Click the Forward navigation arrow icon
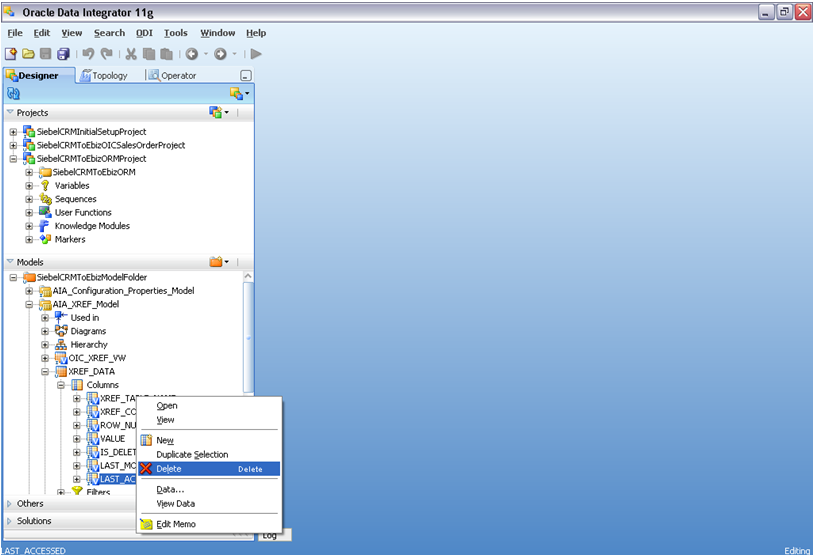This screenshot has height=555, width=815. [220, 54]
